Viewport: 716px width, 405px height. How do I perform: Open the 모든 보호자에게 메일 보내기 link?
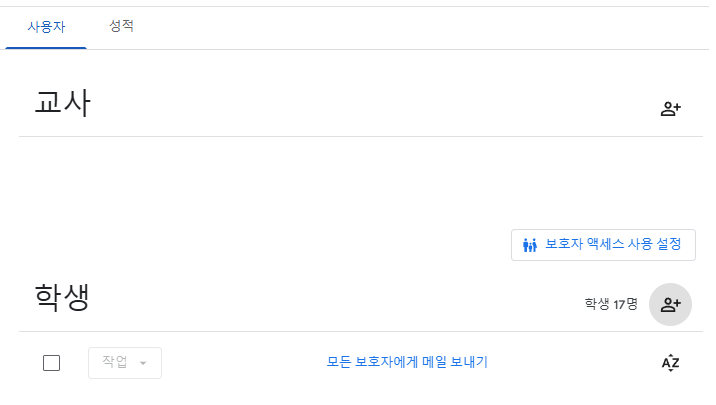(407, 362)
